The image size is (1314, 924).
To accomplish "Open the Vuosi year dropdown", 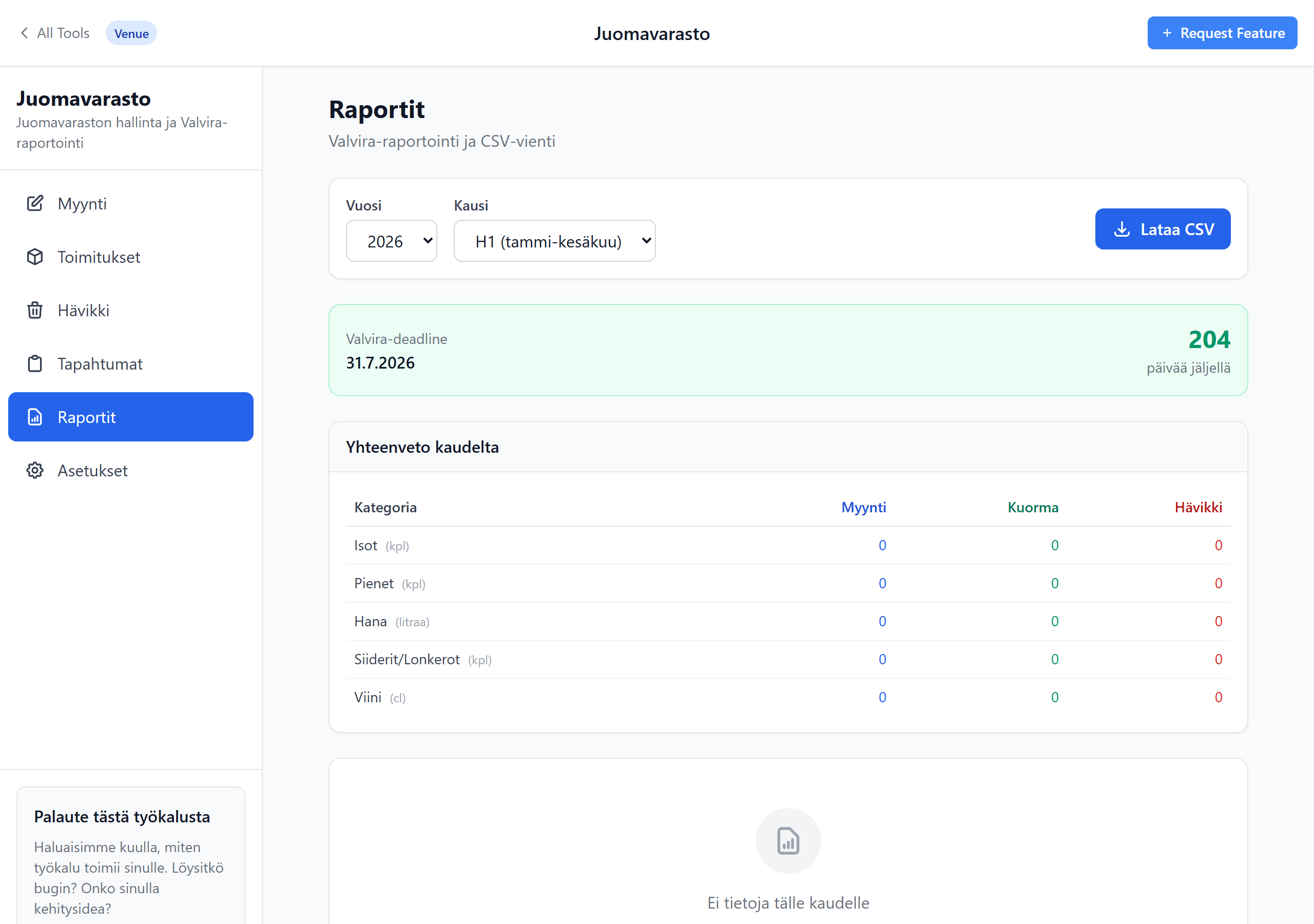I will [x=392, y=241].
